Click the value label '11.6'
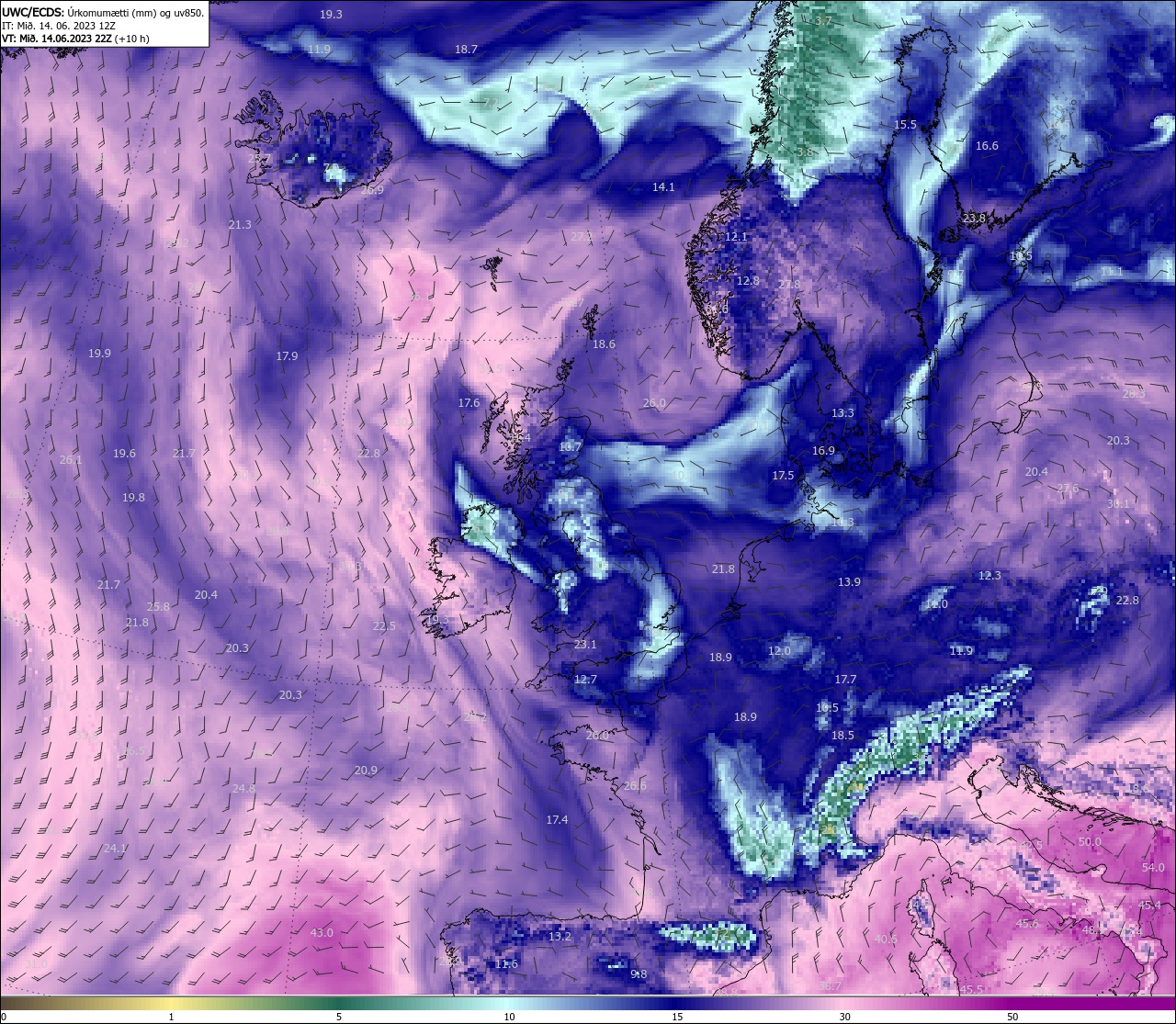 pos(506,964)
